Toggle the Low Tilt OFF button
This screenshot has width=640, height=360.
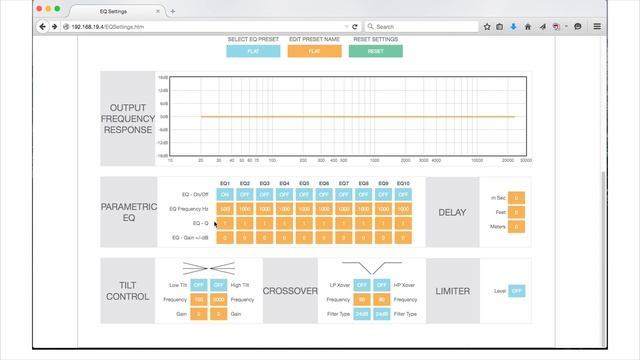[199, 285]
